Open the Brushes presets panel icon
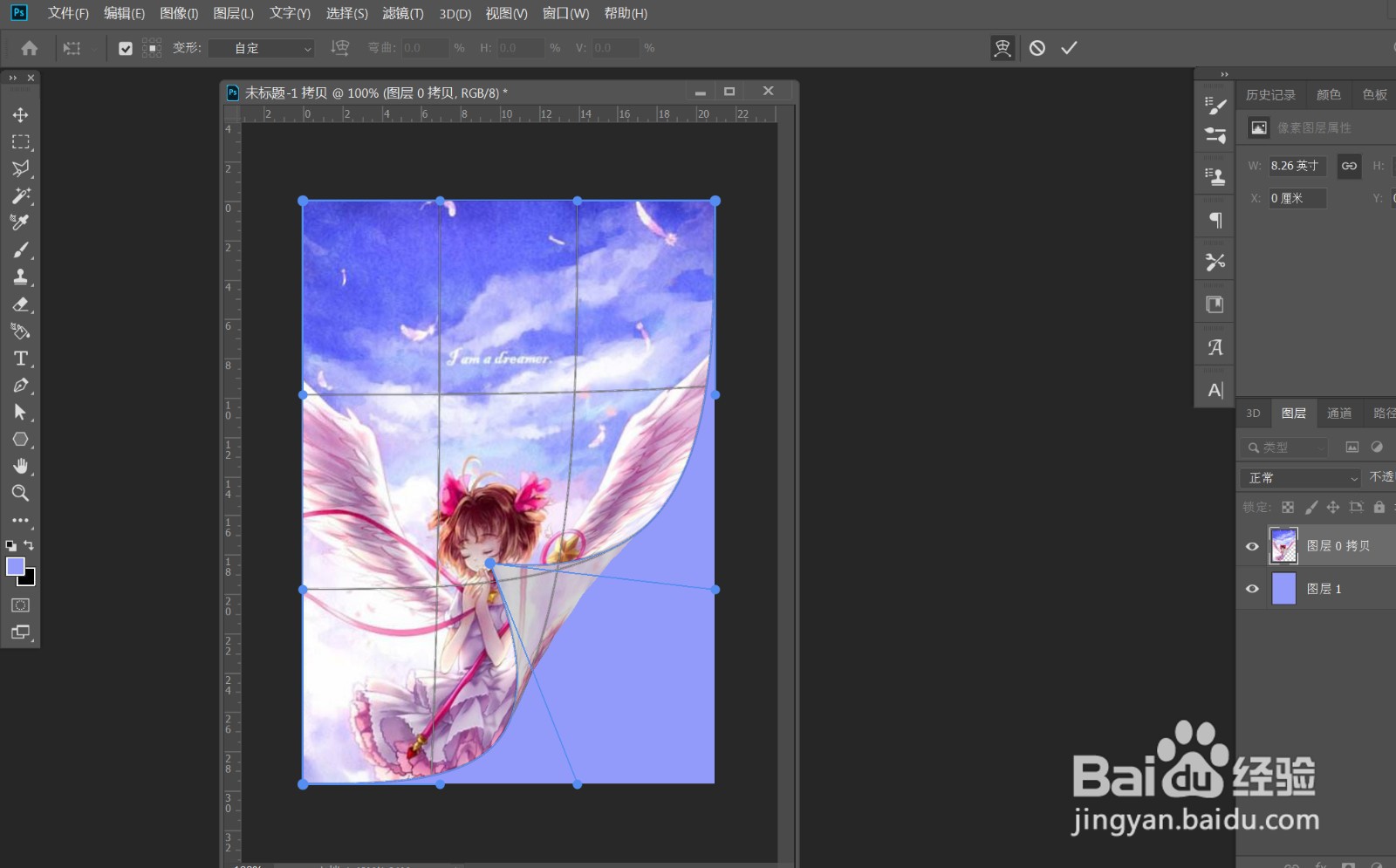 click(x=1215, y=134)
